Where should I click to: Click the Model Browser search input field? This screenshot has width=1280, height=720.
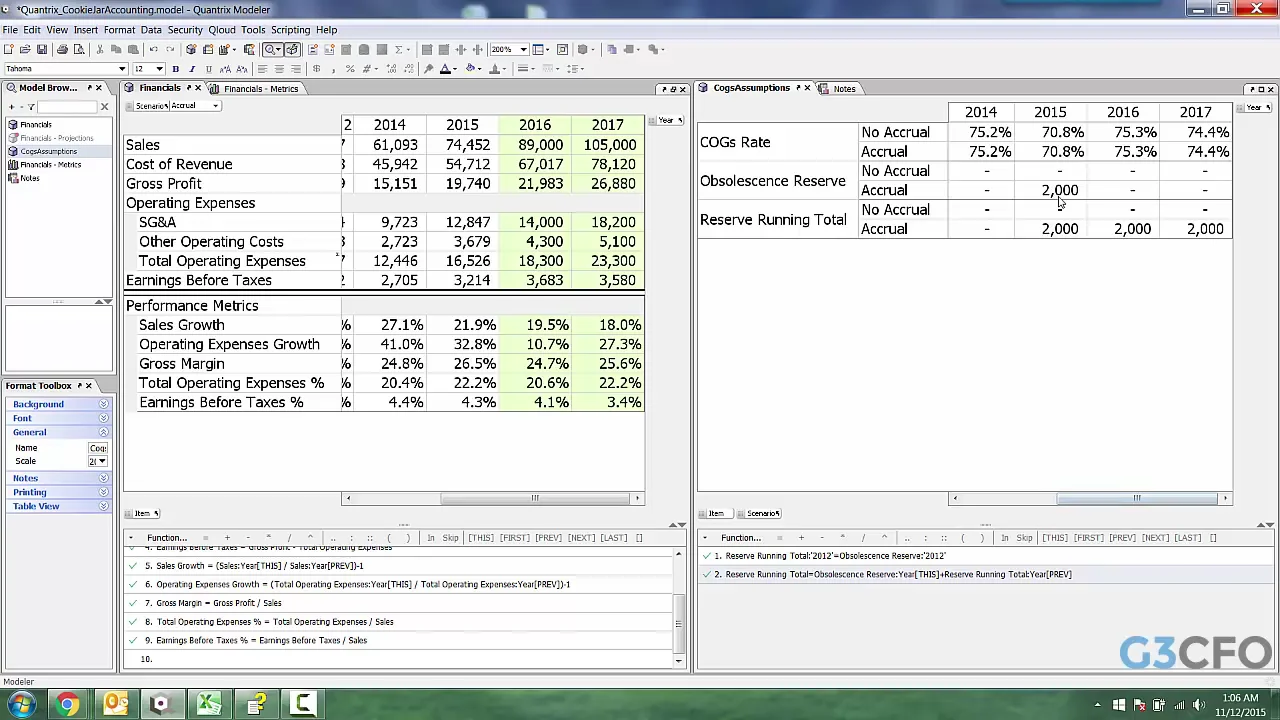point(67,107)
